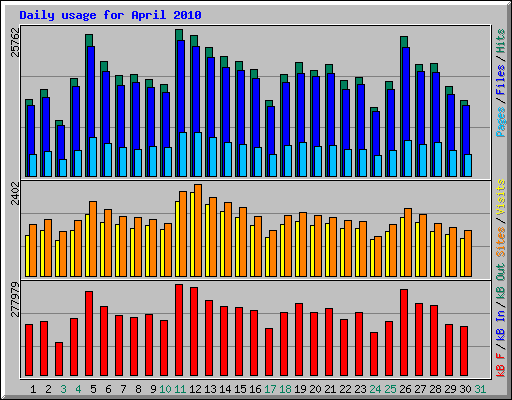Click green day label 31
The image size is (512, 400).
pos(480,389)
